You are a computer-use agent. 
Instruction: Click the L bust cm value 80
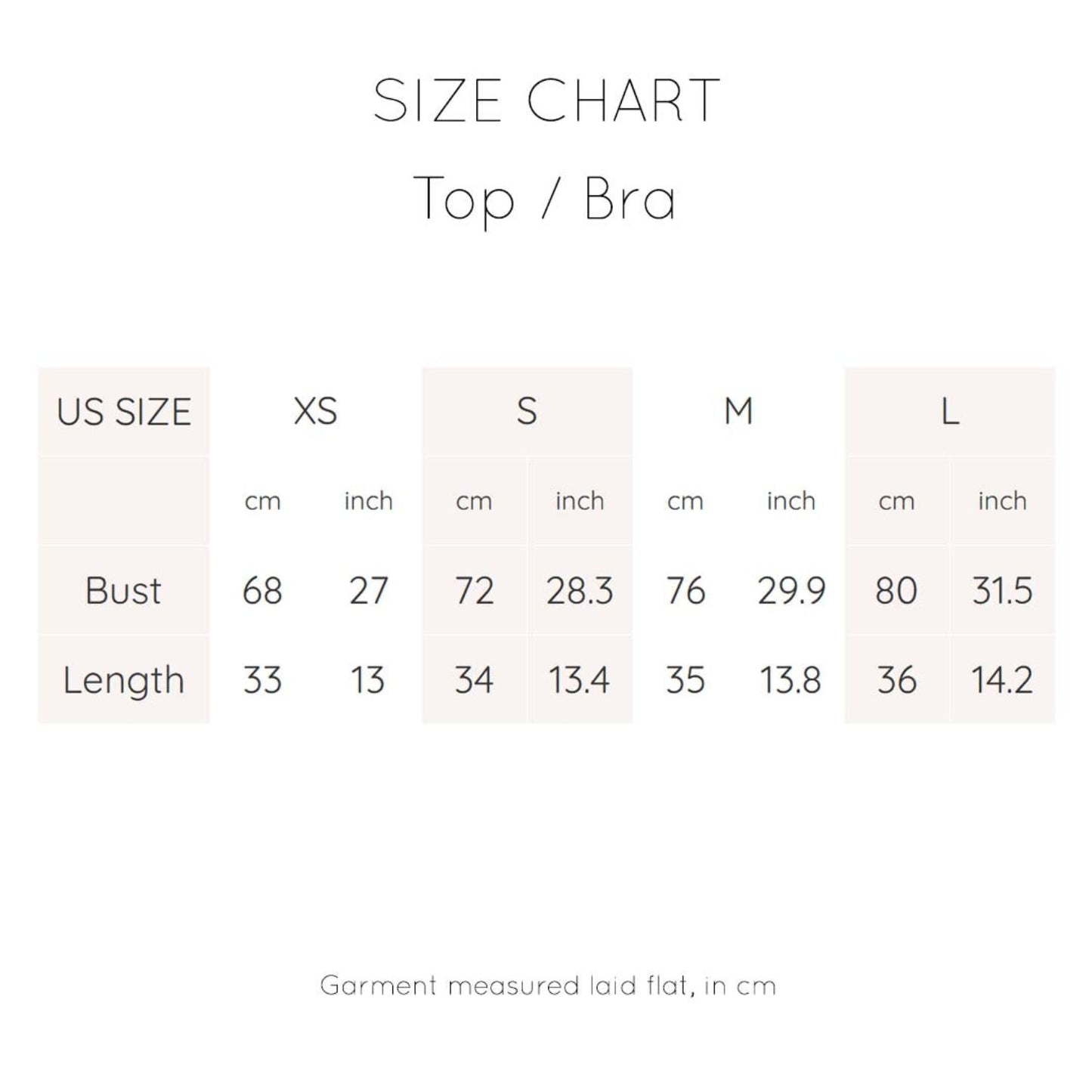tap(896, 590)
